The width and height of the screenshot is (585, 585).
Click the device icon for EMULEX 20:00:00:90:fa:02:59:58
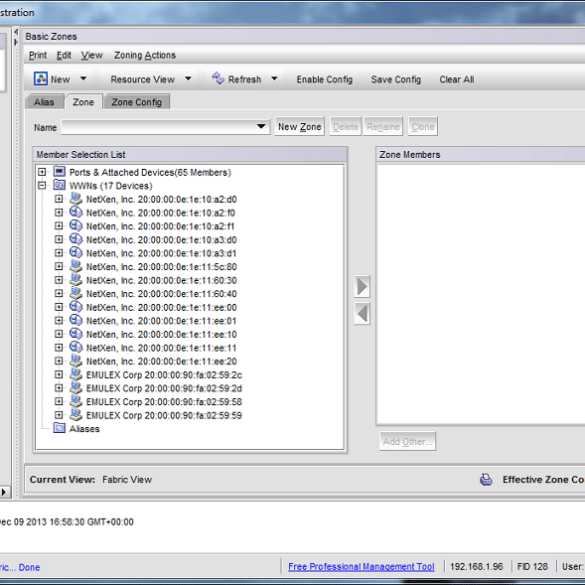[x=76, y=401]
